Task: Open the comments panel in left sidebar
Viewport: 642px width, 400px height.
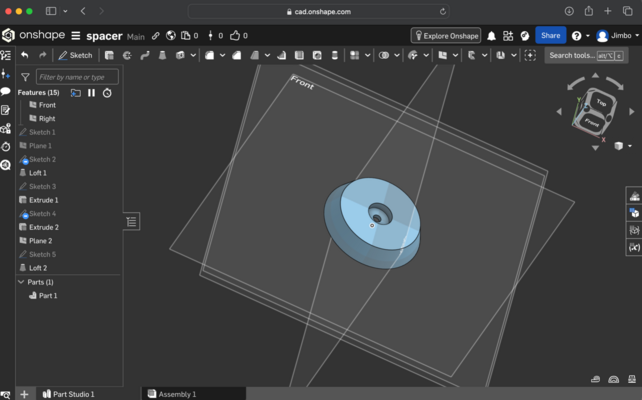Action: 6,91
